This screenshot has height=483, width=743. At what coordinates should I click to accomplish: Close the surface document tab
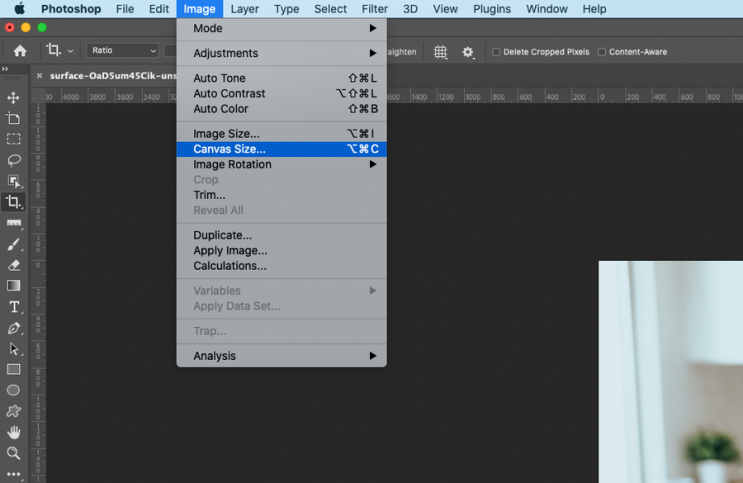click(39, 76)
